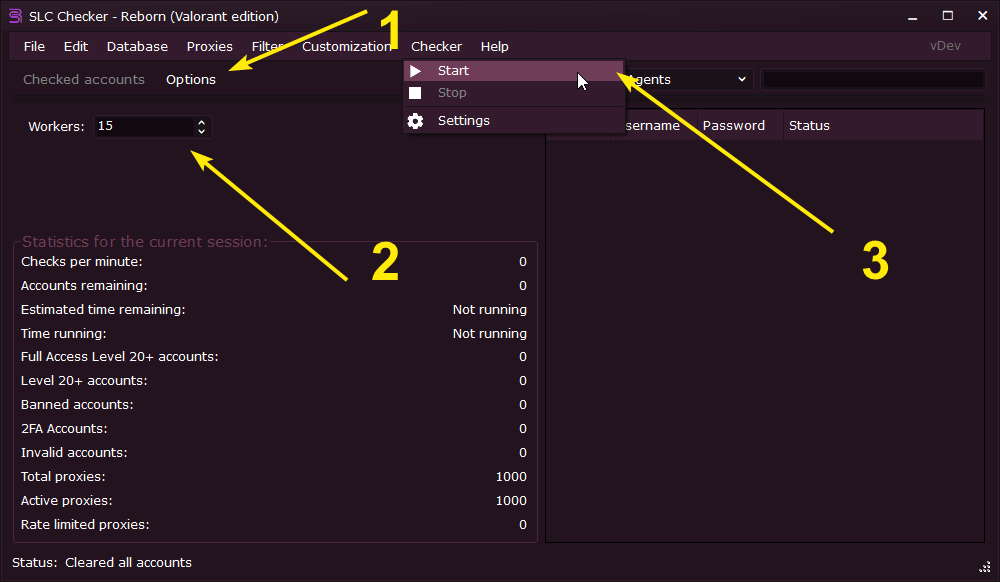Image resolution: width=1000 pixels, height=582 pixels.
Task: Switch to the Checked accounts tab
Action: 84,80
